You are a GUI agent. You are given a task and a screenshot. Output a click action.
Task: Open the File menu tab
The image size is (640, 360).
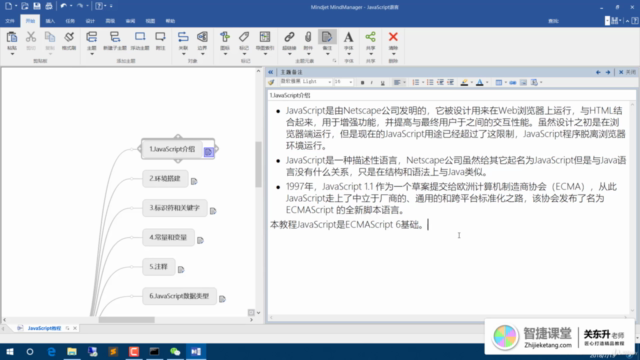(10, 21)
